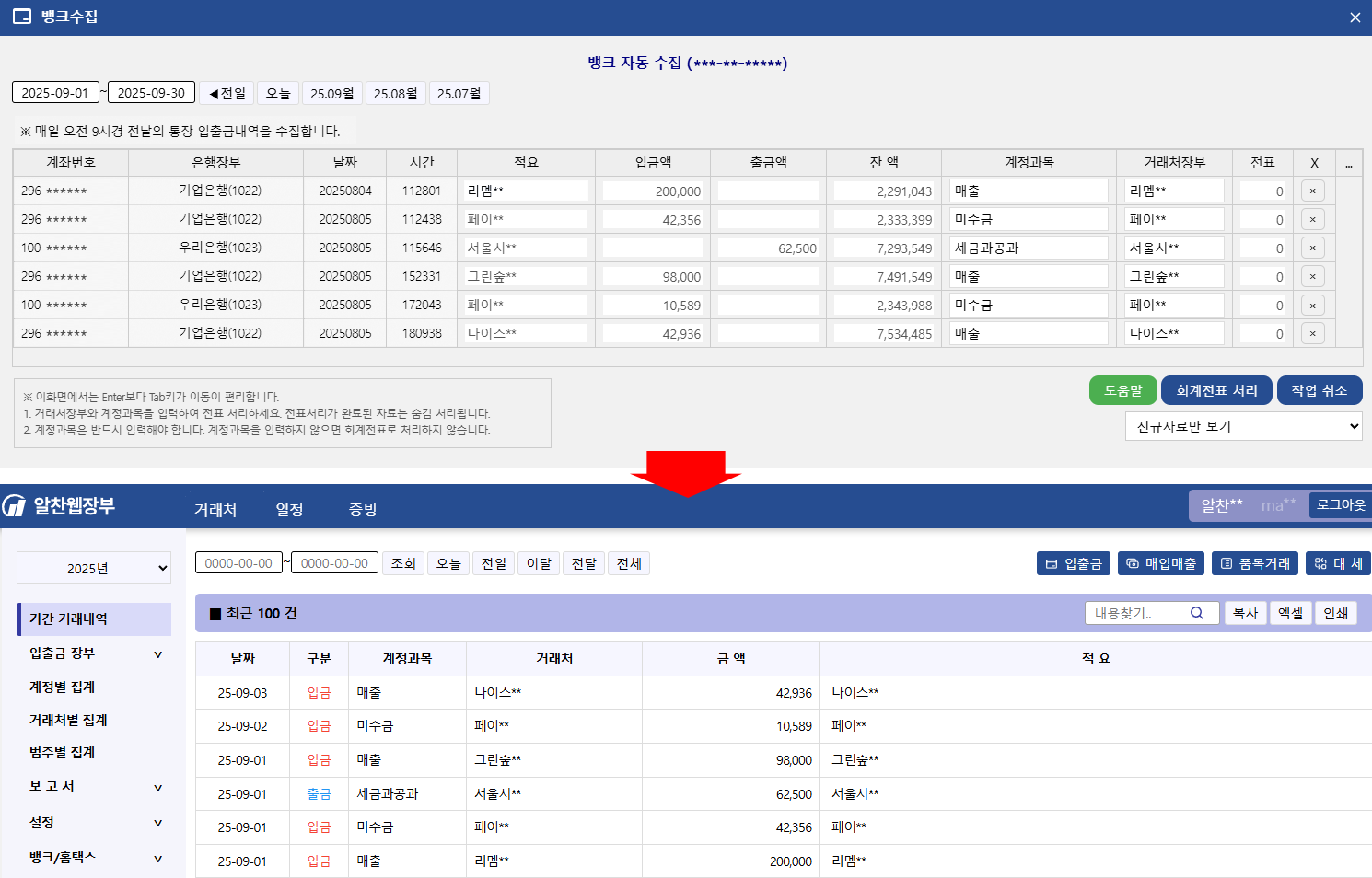Open the 신규자료만 보기 dropdown
Viewport: 1372px width, 878px height.
point(1243,426)
